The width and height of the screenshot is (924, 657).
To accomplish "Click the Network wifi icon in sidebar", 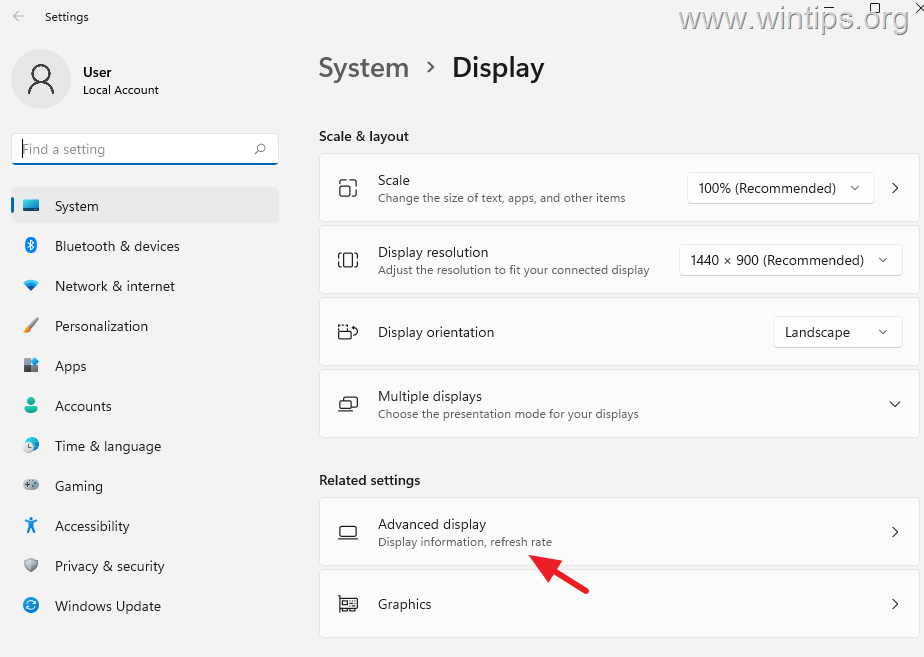I will (31, 286).
